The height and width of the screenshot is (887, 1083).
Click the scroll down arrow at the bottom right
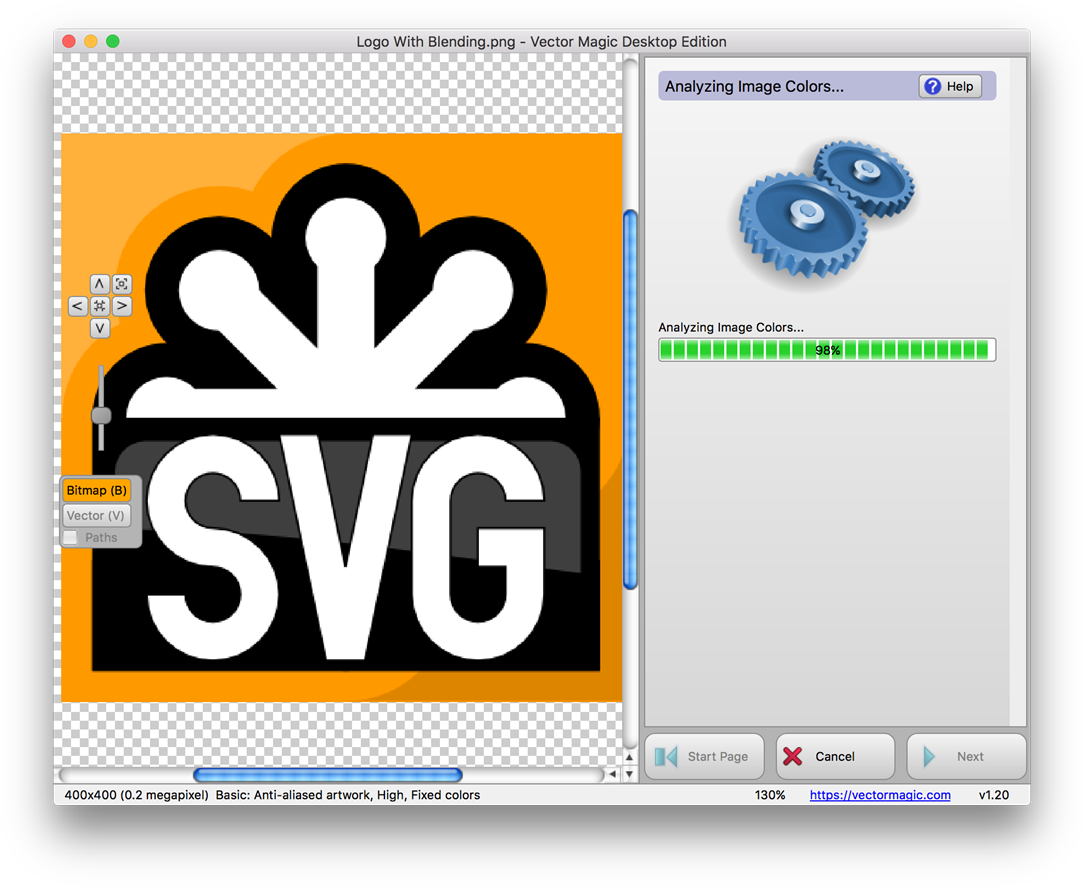[629, 774]
